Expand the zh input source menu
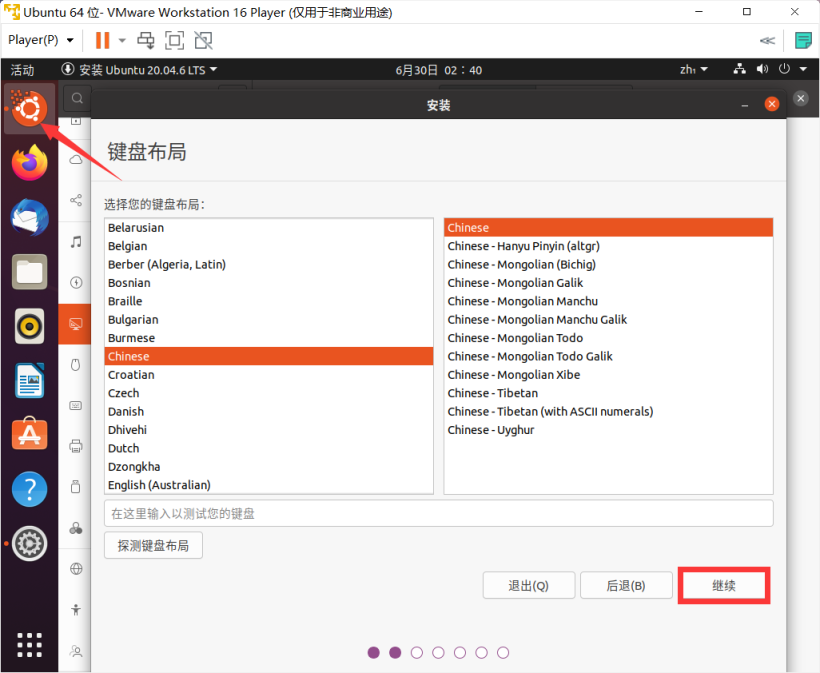The height and width of the screenshot is (673, 820). [693, 70]
